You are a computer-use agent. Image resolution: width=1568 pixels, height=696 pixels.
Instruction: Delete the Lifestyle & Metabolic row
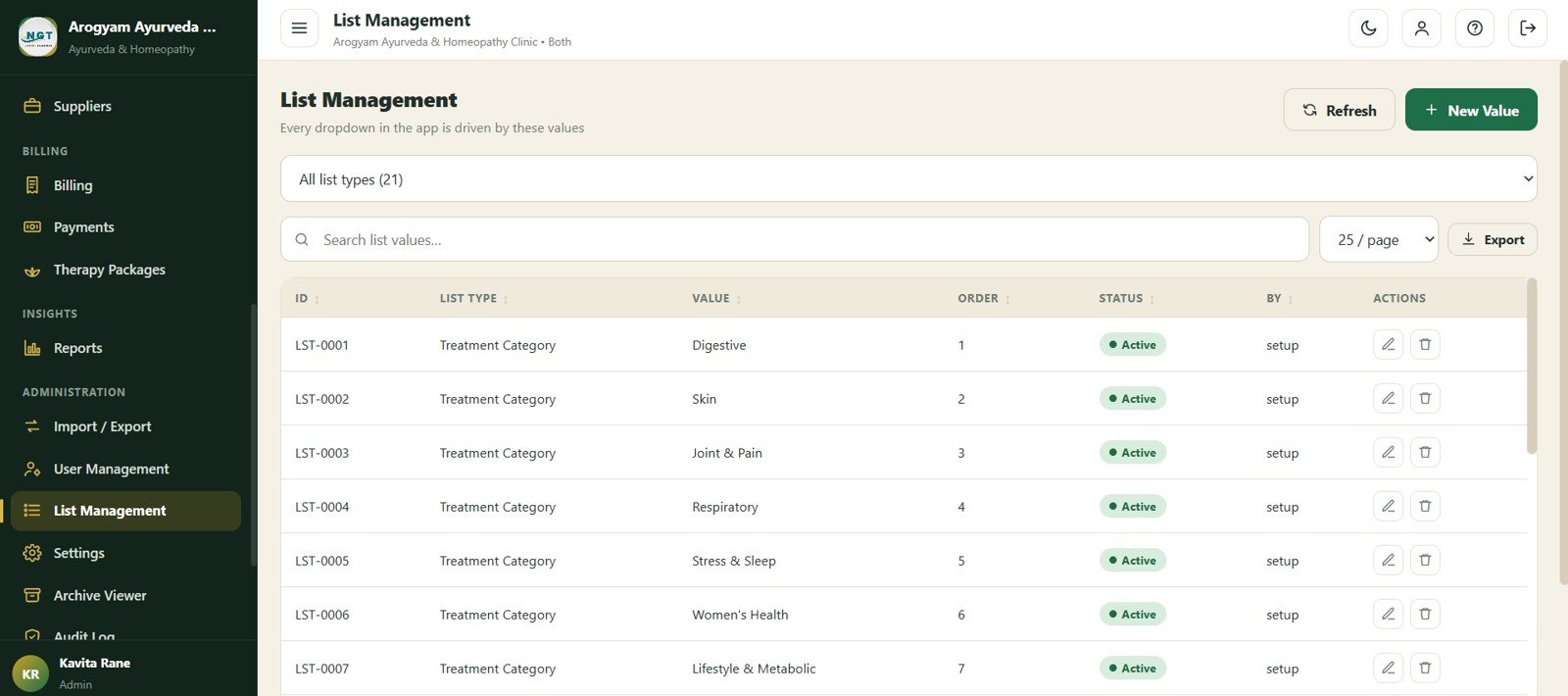(x=1425, y=668)
